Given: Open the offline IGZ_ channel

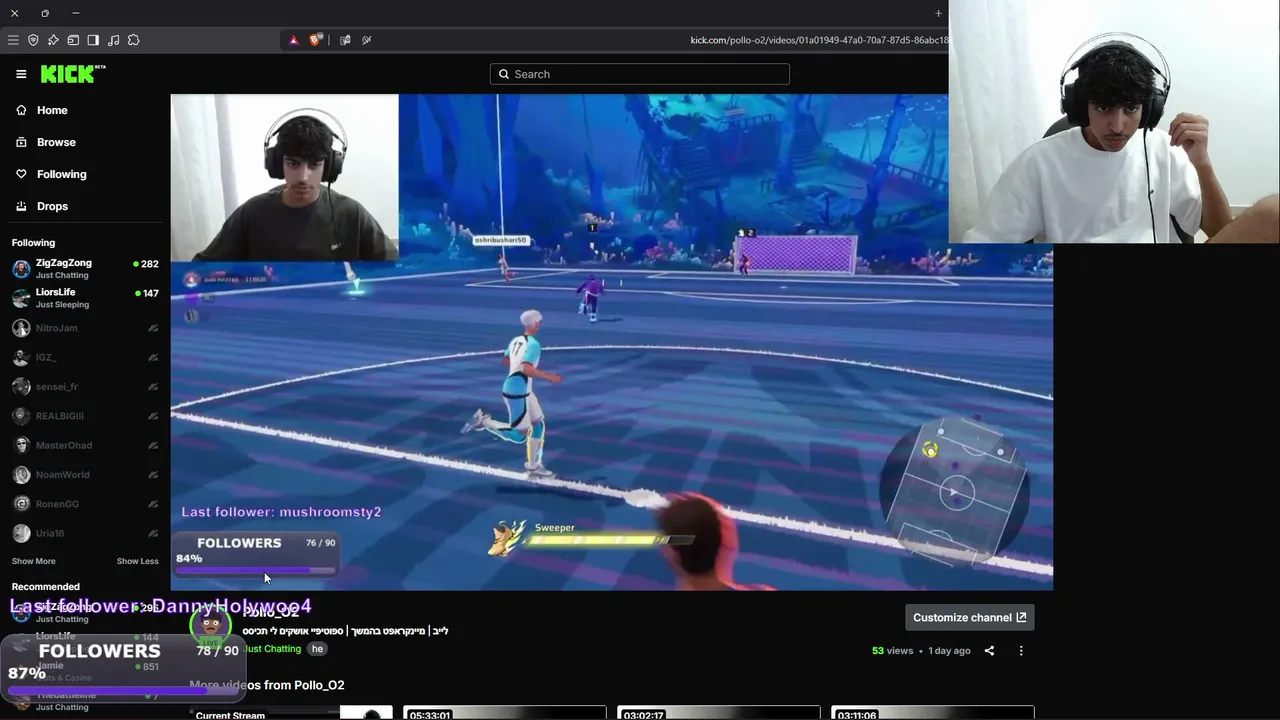Looking at the screenshot, I should pyautogui.click(x=85, y=357).
